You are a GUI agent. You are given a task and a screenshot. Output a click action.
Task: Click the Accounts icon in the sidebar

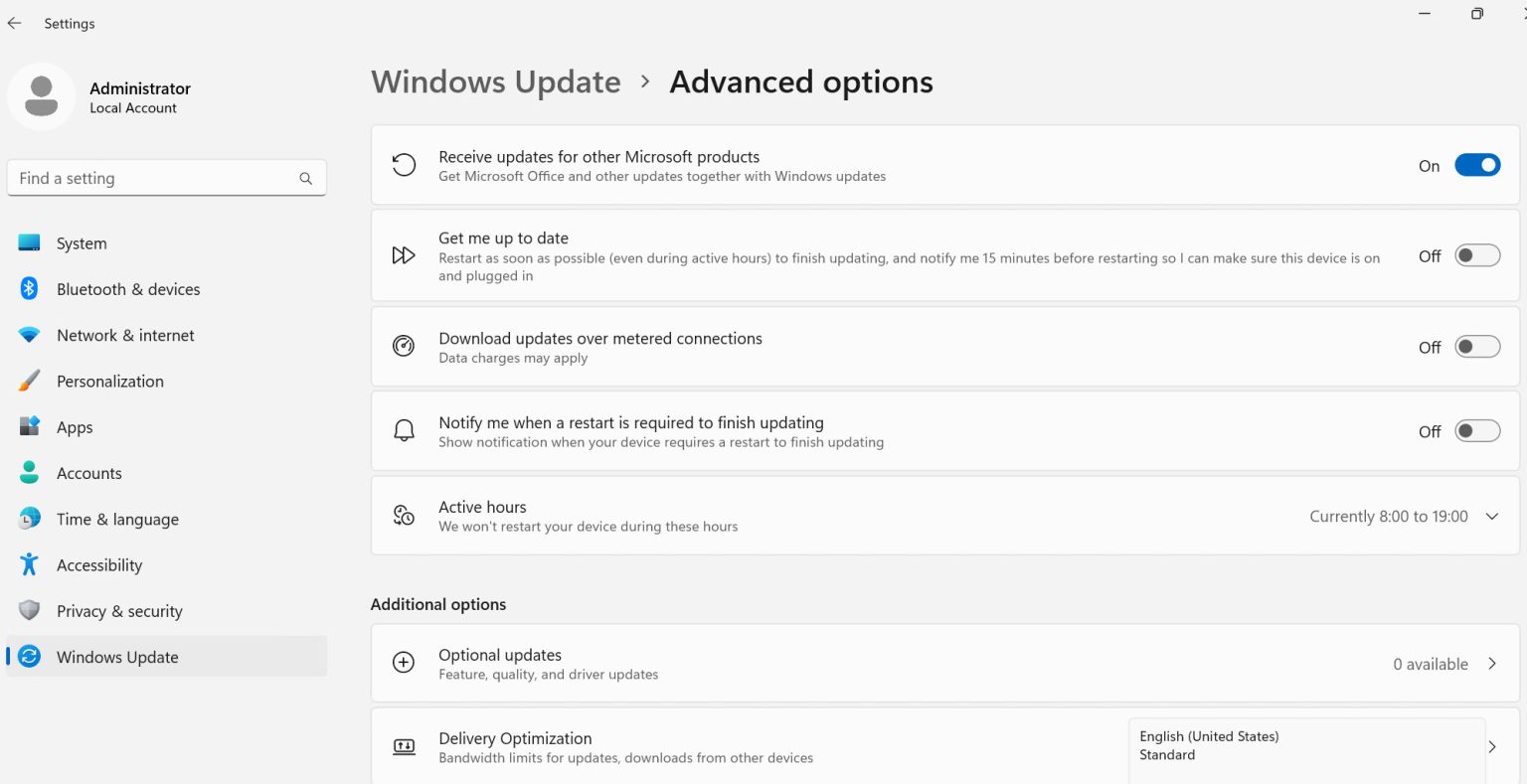[29, 473]
